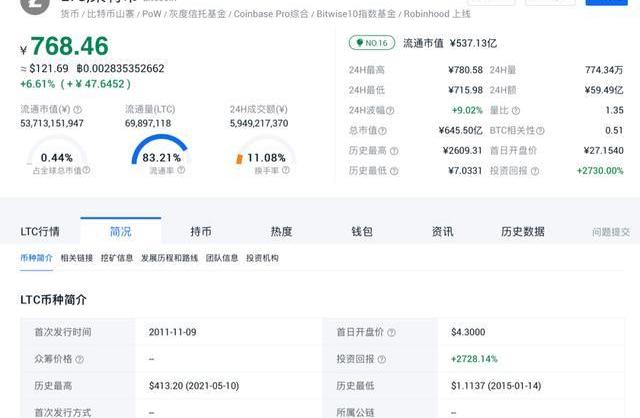Image resolution: width=640 pixels, height=418 pixels.
Task: Click the 灰度信托基金 category tag
Action: click(x=198, y=14)
